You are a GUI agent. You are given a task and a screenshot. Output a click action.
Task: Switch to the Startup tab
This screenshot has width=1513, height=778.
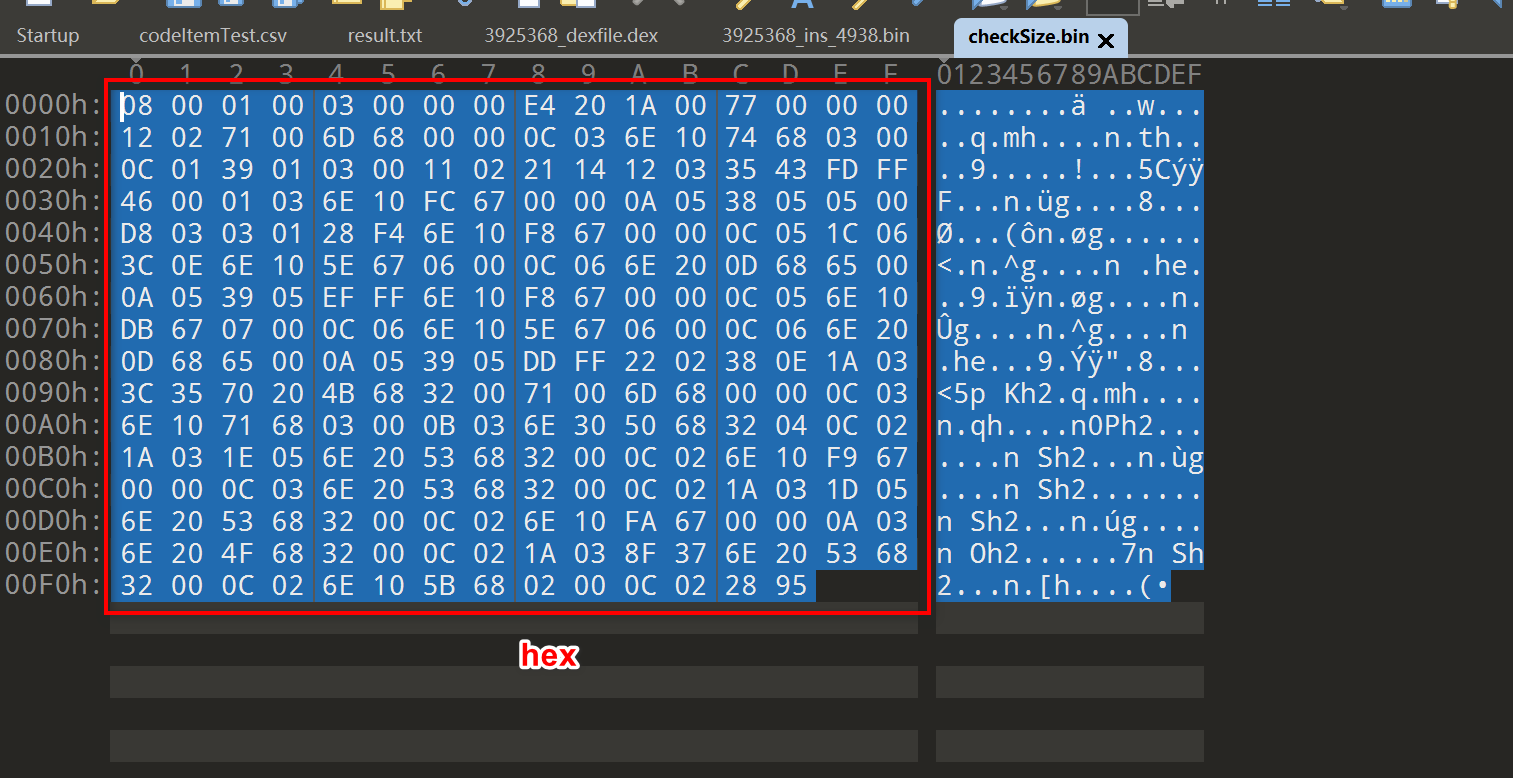(x=47, y=36)
